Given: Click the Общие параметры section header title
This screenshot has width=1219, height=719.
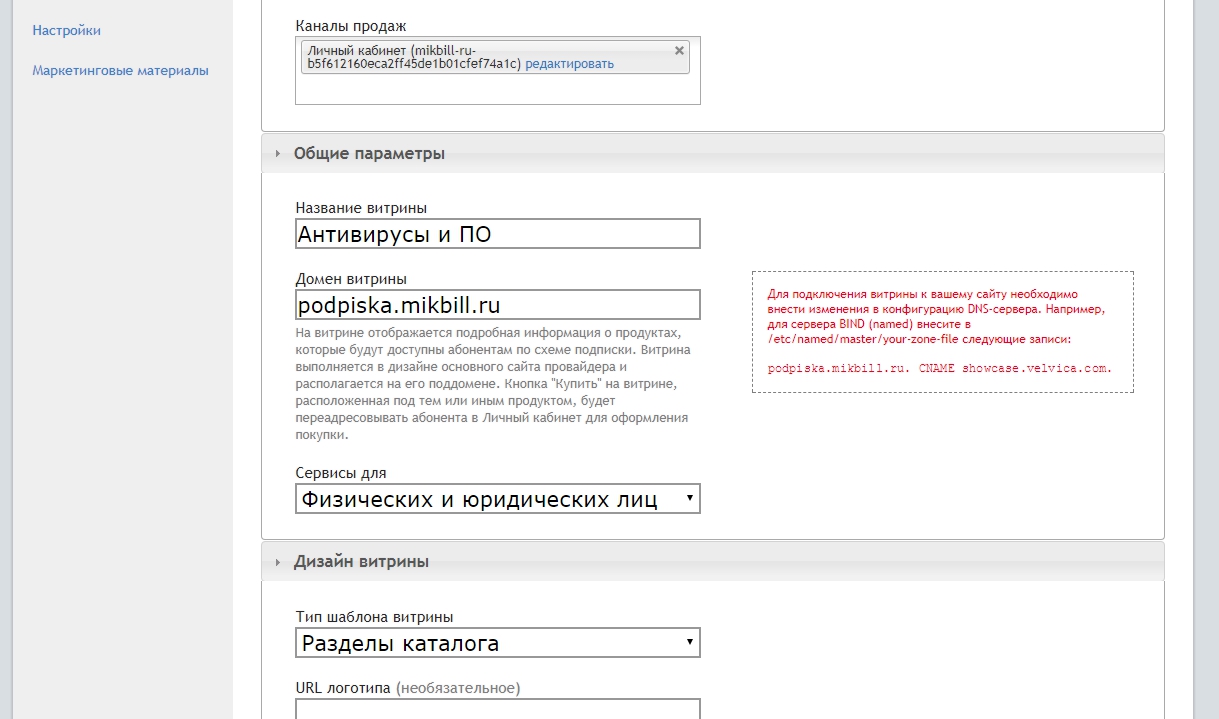Looking at the screenshot, I should point(369,154).
